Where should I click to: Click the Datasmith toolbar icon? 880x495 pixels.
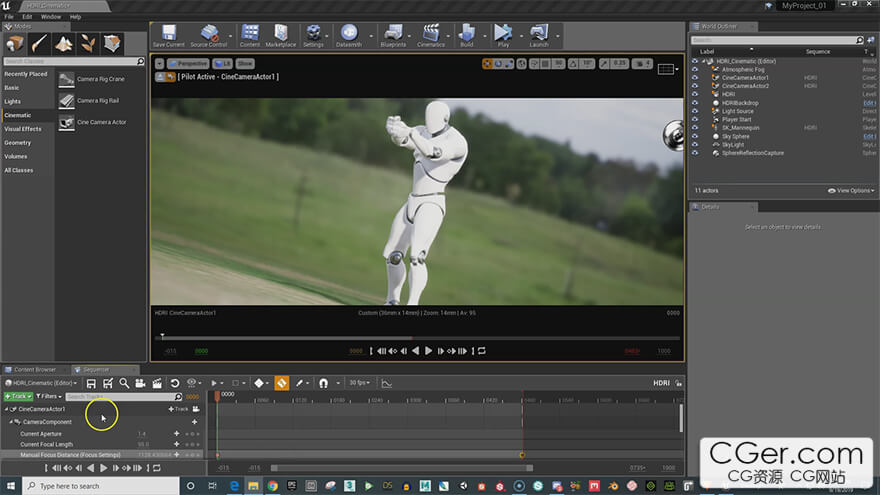(349, 35)
